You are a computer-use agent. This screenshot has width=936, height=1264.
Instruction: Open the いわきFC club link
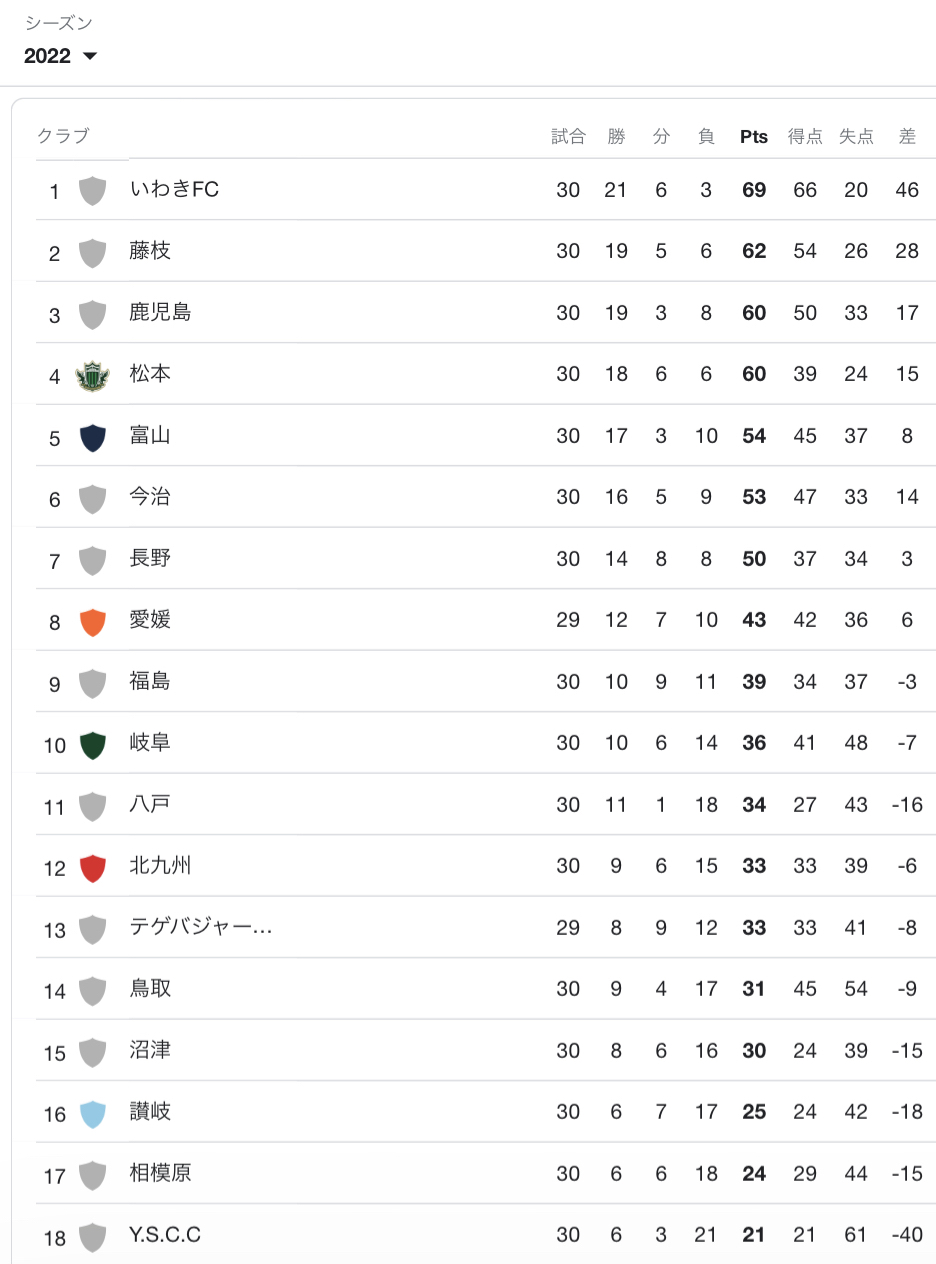click(x=174, y=189)
